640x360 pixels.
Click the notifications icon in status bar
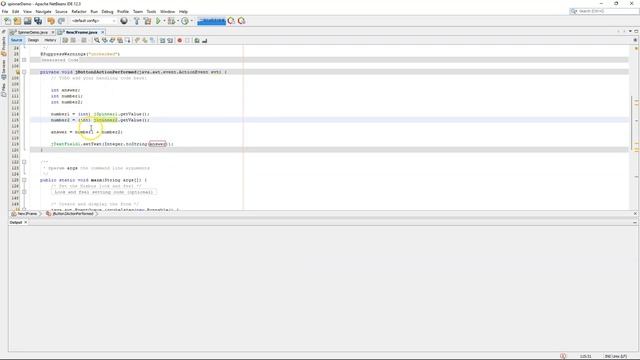tap(563, 356)
